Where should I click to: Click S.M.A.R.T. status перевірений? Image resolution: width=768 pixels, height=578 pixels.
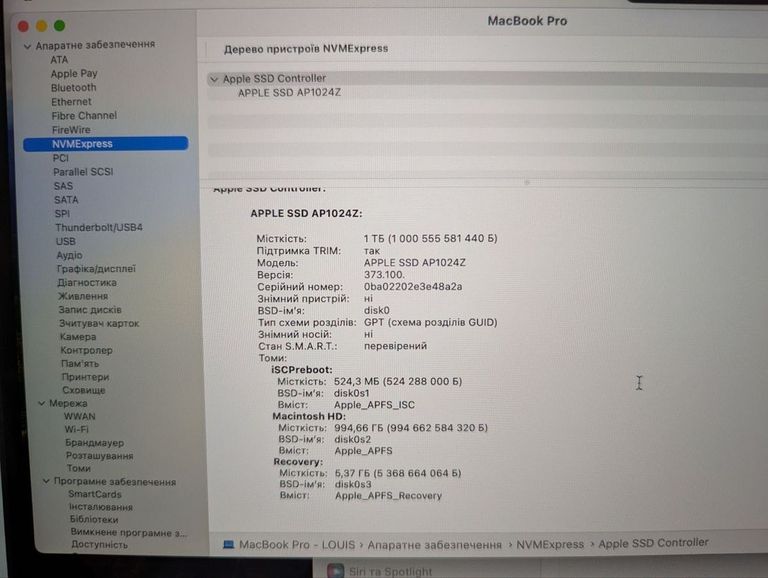[395, 346]
